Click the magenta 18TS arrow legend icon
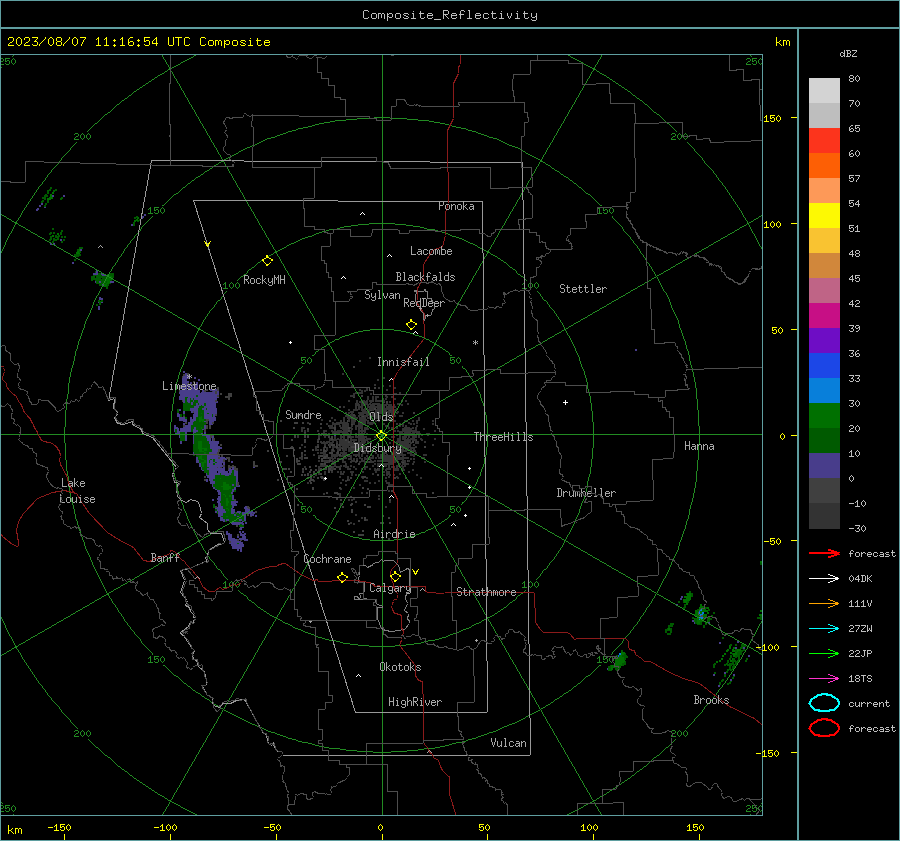900x841 pixels. pos(824,679)
